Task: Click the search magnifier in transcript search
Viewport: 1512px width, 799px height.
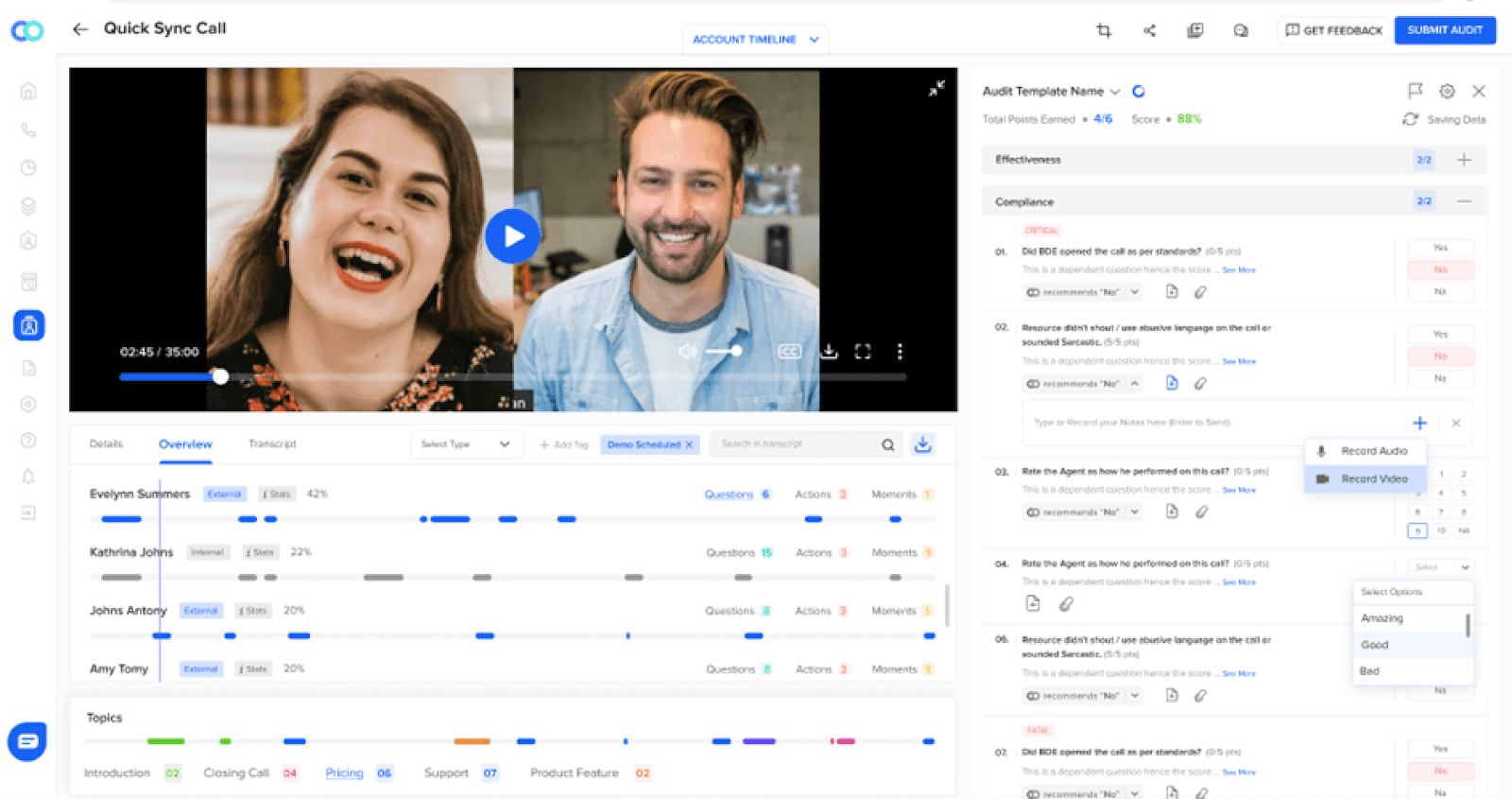Action: point(888,444)
